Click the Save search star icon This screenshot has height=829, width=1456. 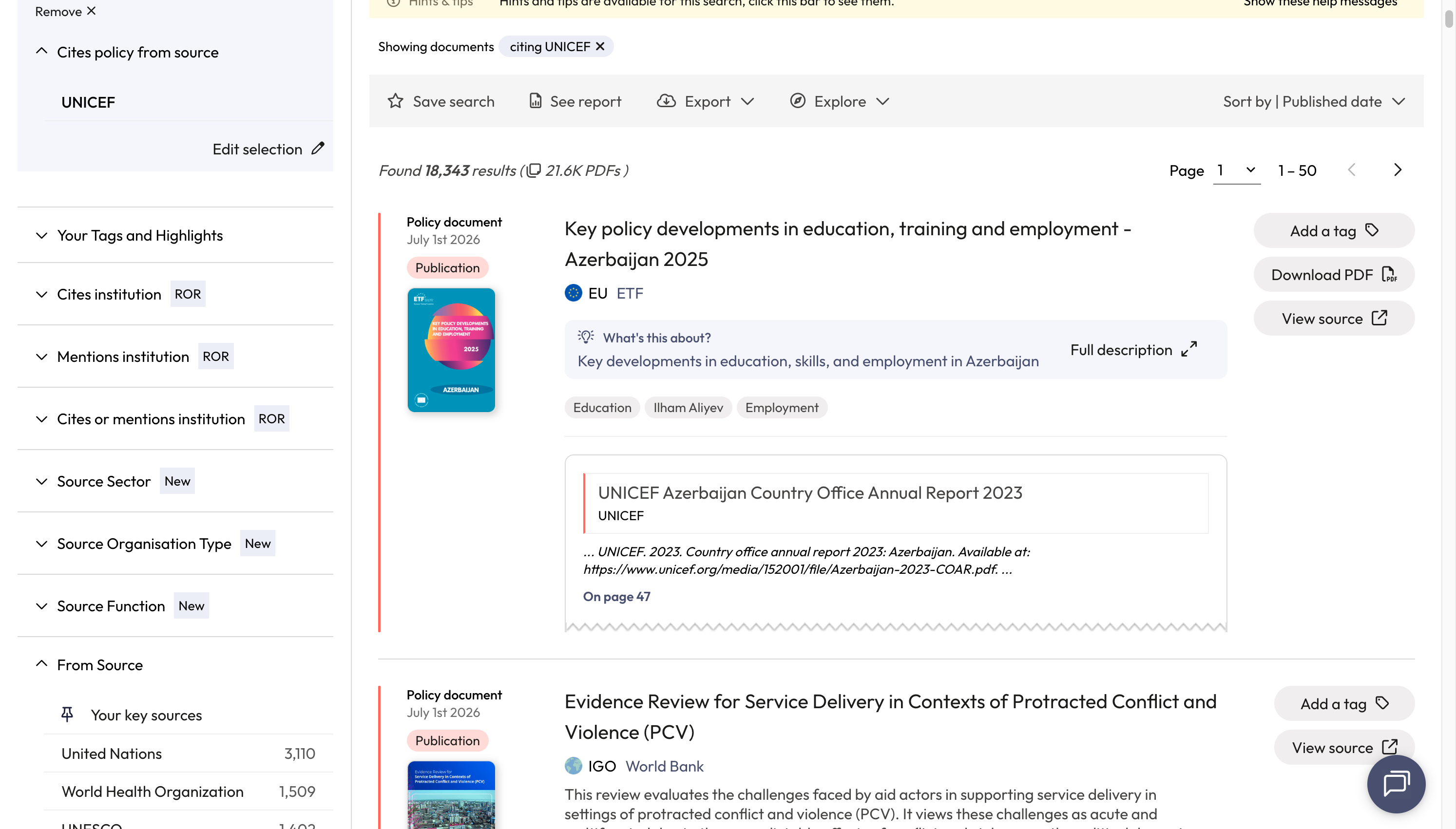tap(395, 101)
